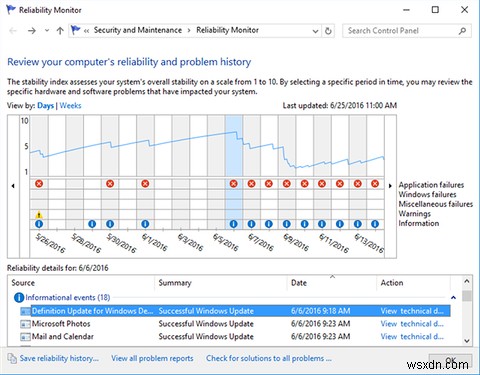The image size is (480, 375).
Task: Click the Reliability Monitor title bar flag icon
Action: 11,10
